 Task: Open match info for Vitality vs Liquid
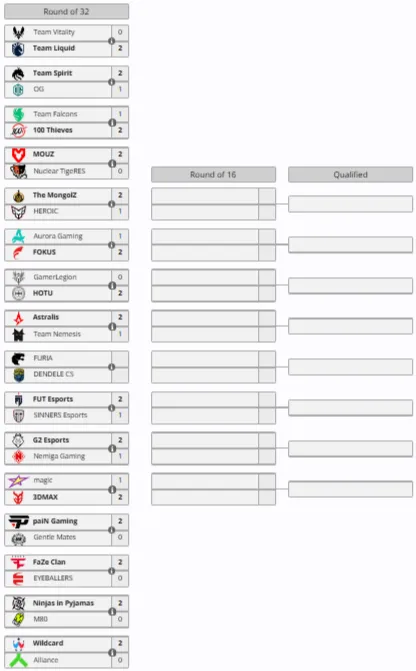click(112, 41)
